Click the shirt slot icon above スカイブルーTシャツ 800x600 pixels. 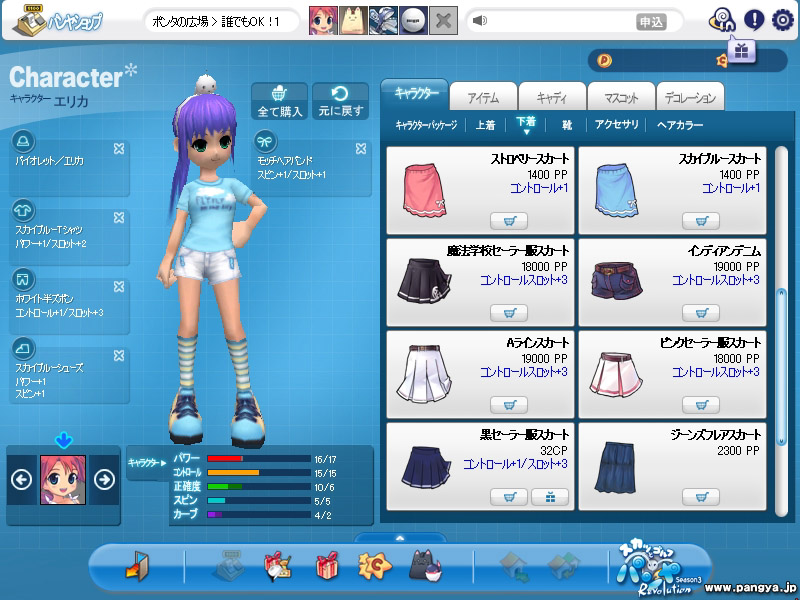[x=23, y=210]
